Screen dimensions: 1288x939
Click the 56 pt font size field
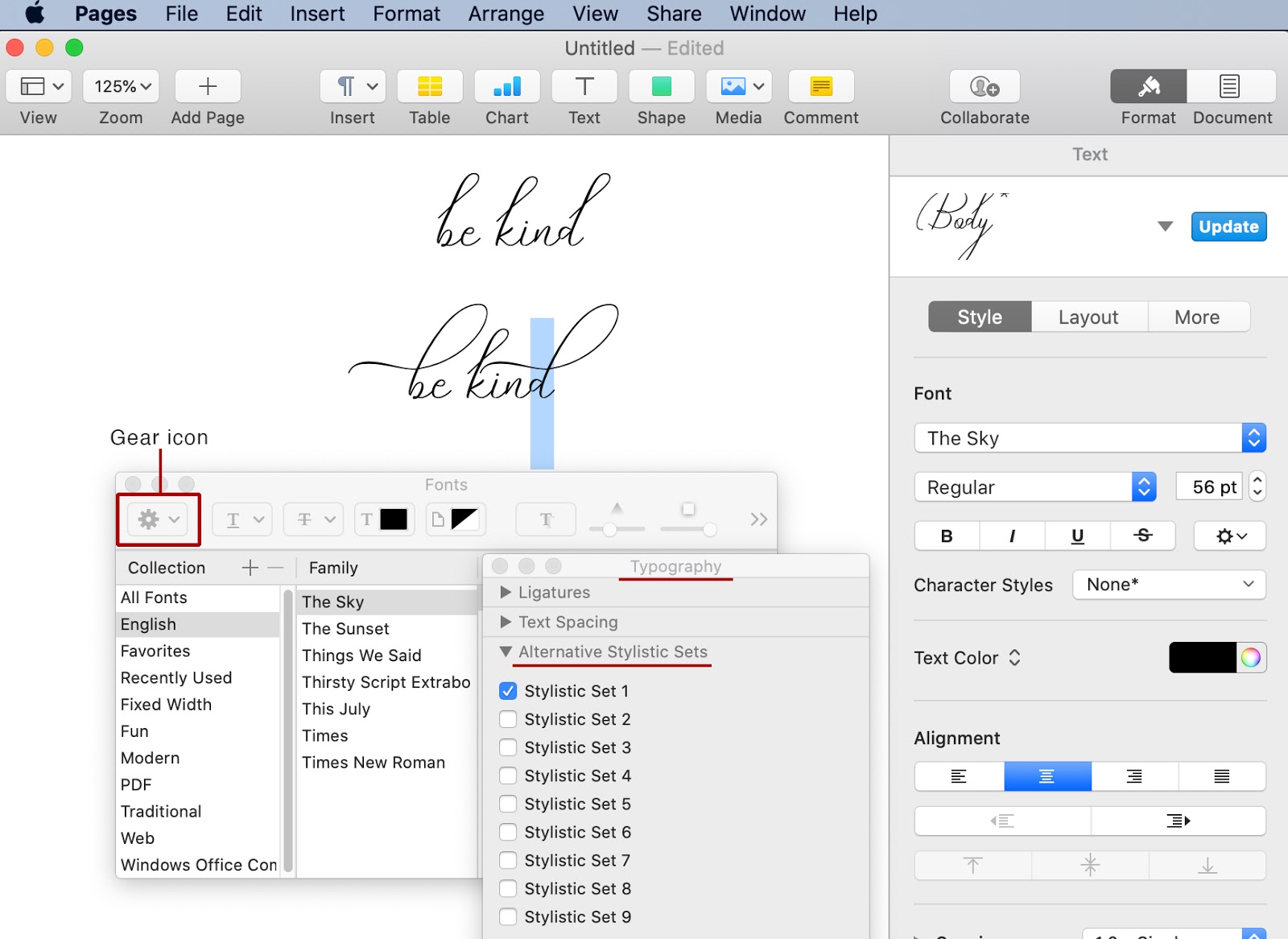tap(1209, 486)
